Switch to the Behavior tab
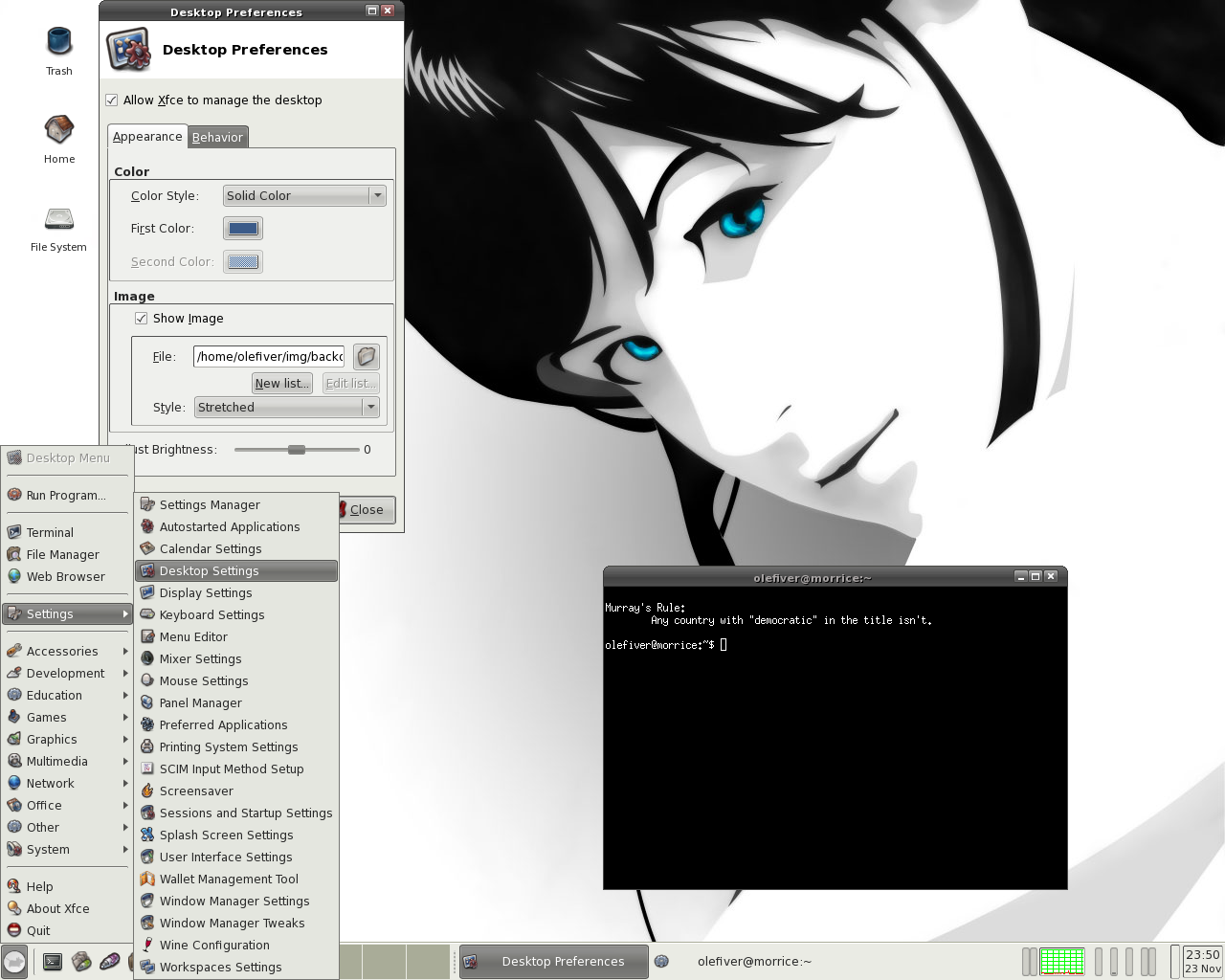The image size is (1225, 980). point(217,137)
